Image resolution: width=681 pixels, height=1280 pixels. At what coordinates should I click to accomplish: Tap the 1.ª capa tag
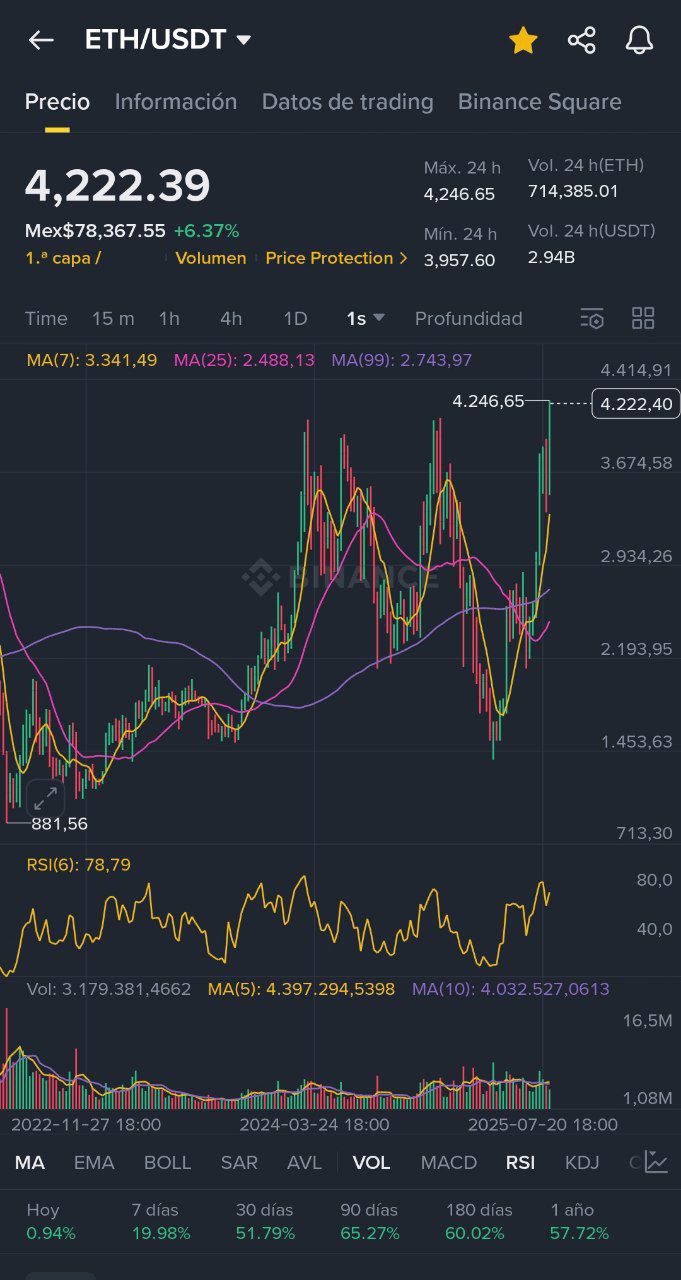pos(63,258)
